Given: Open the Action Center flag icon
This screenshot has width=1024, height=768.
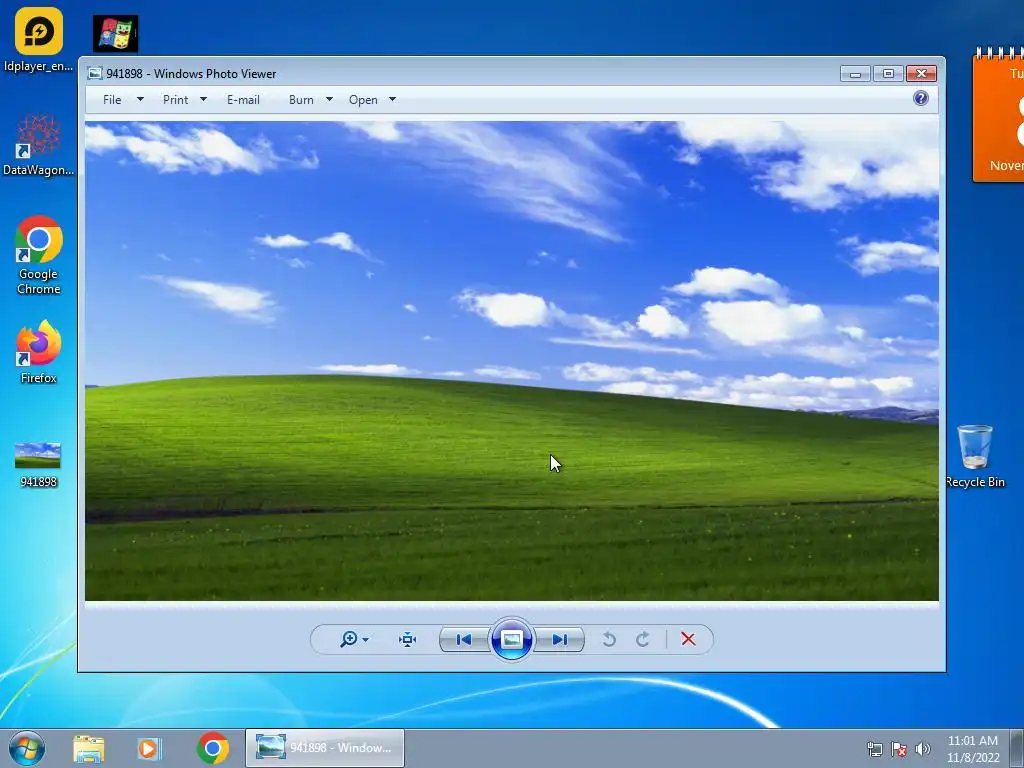Looking at the screenshot, I should click(899, 749).
